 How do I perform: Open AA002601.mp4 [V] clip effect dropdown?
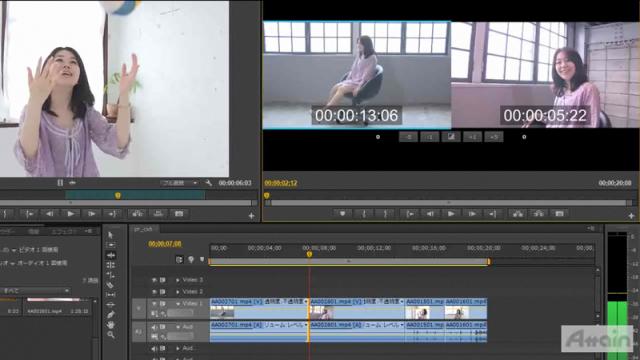click(x=402, y=302)
